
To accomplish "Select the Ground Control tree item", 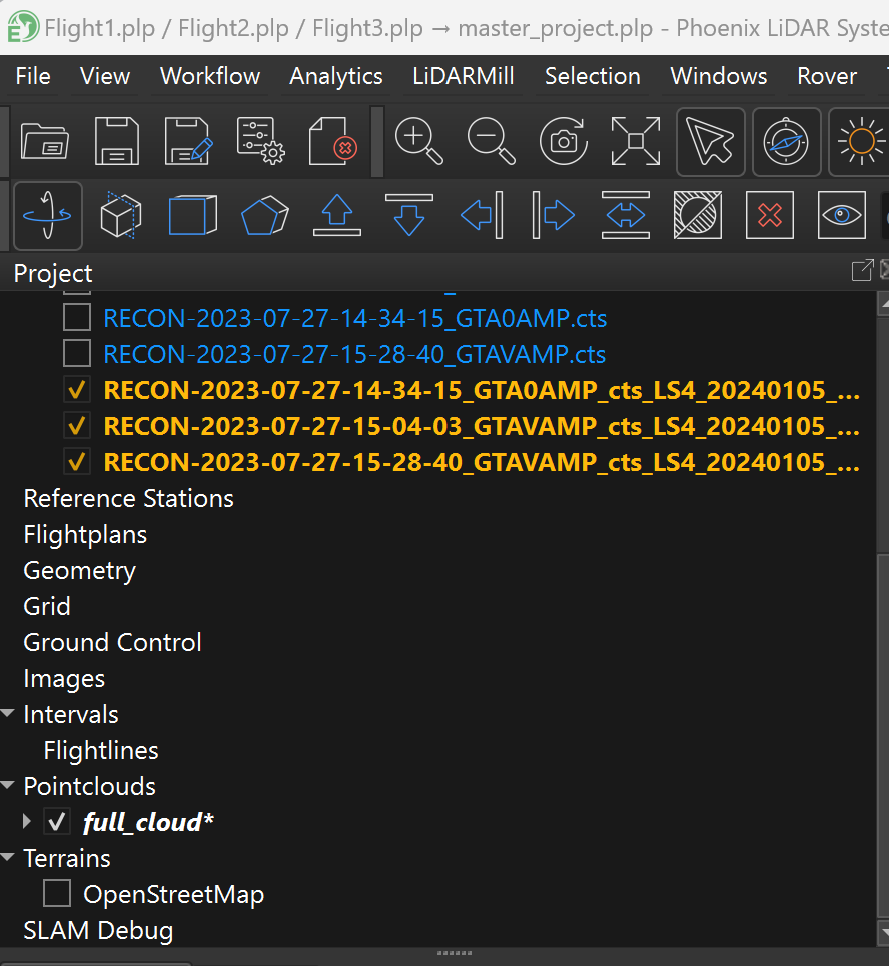I will tap(112, 642).
